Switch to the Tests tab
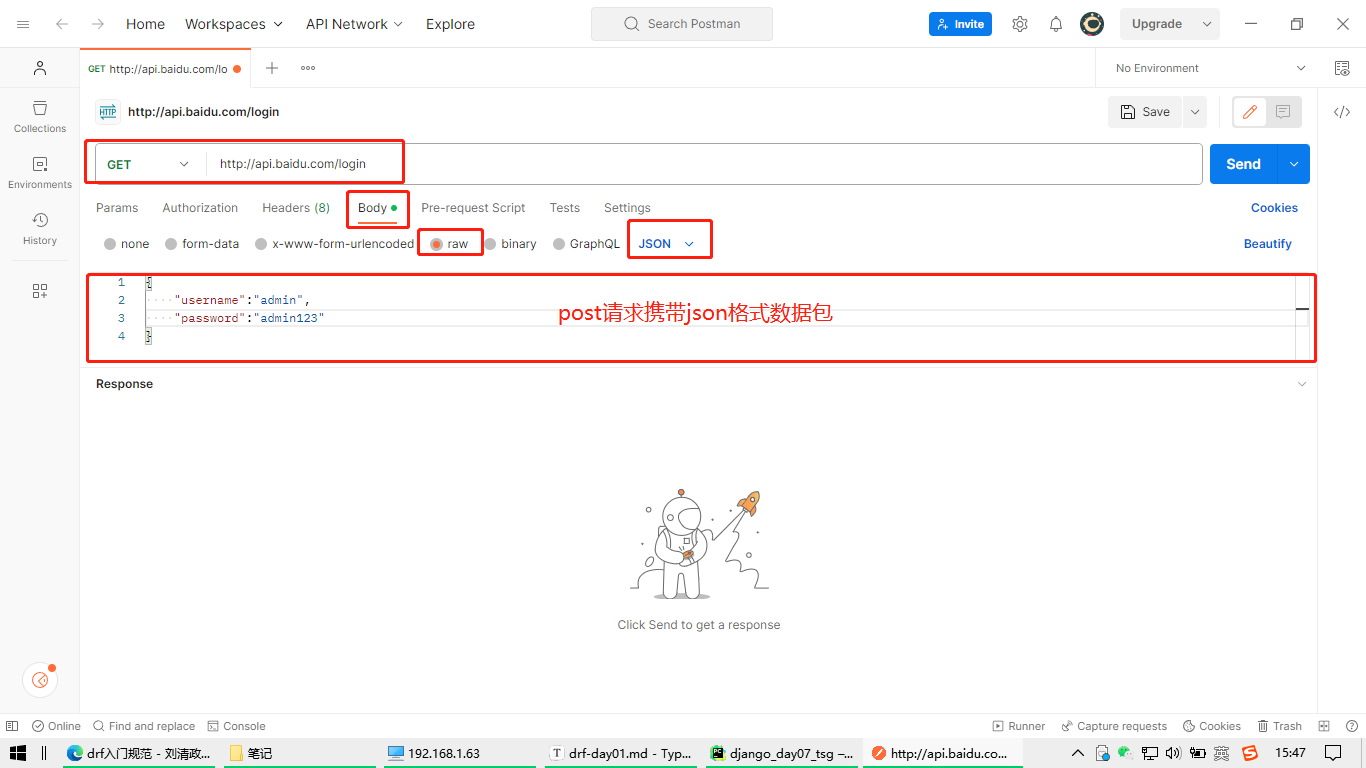Image resolution: width=1366 pixels, height=768 pixels. 565,208
